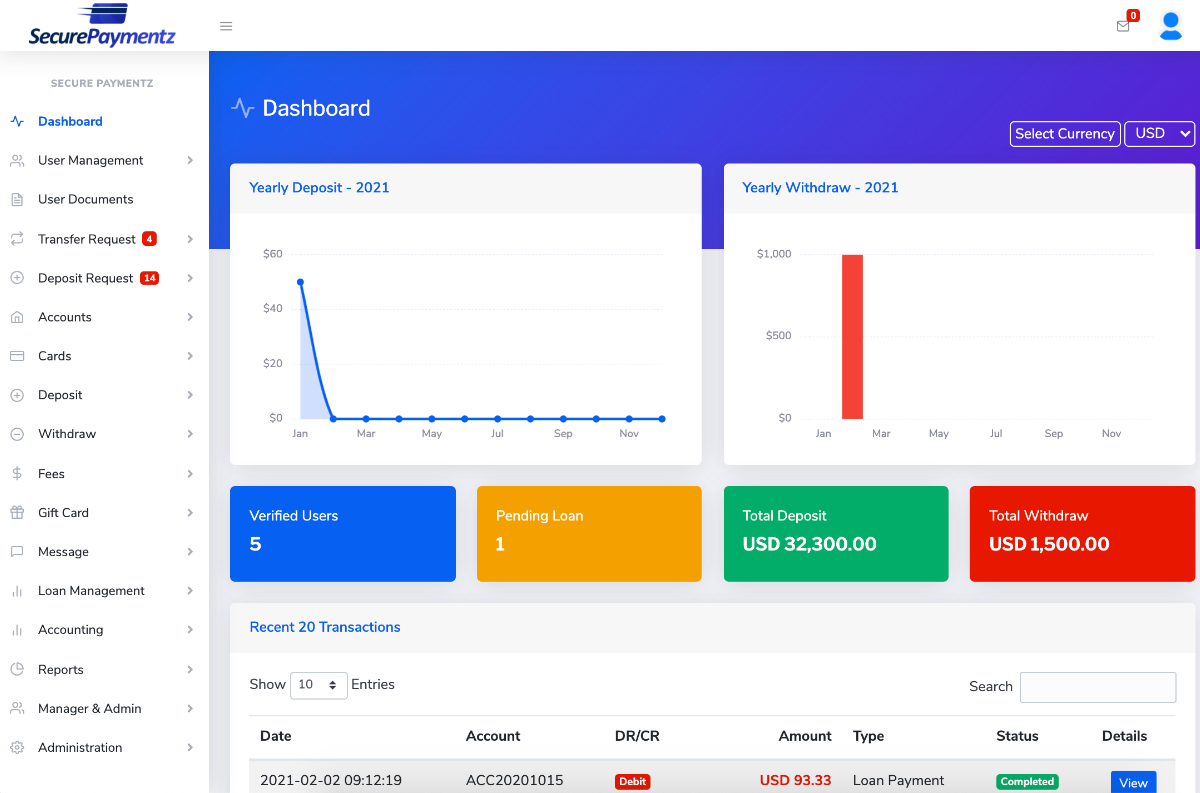Click the Administration gear icon
This screenshot has height=793, width=1200.
pos(17,748)
